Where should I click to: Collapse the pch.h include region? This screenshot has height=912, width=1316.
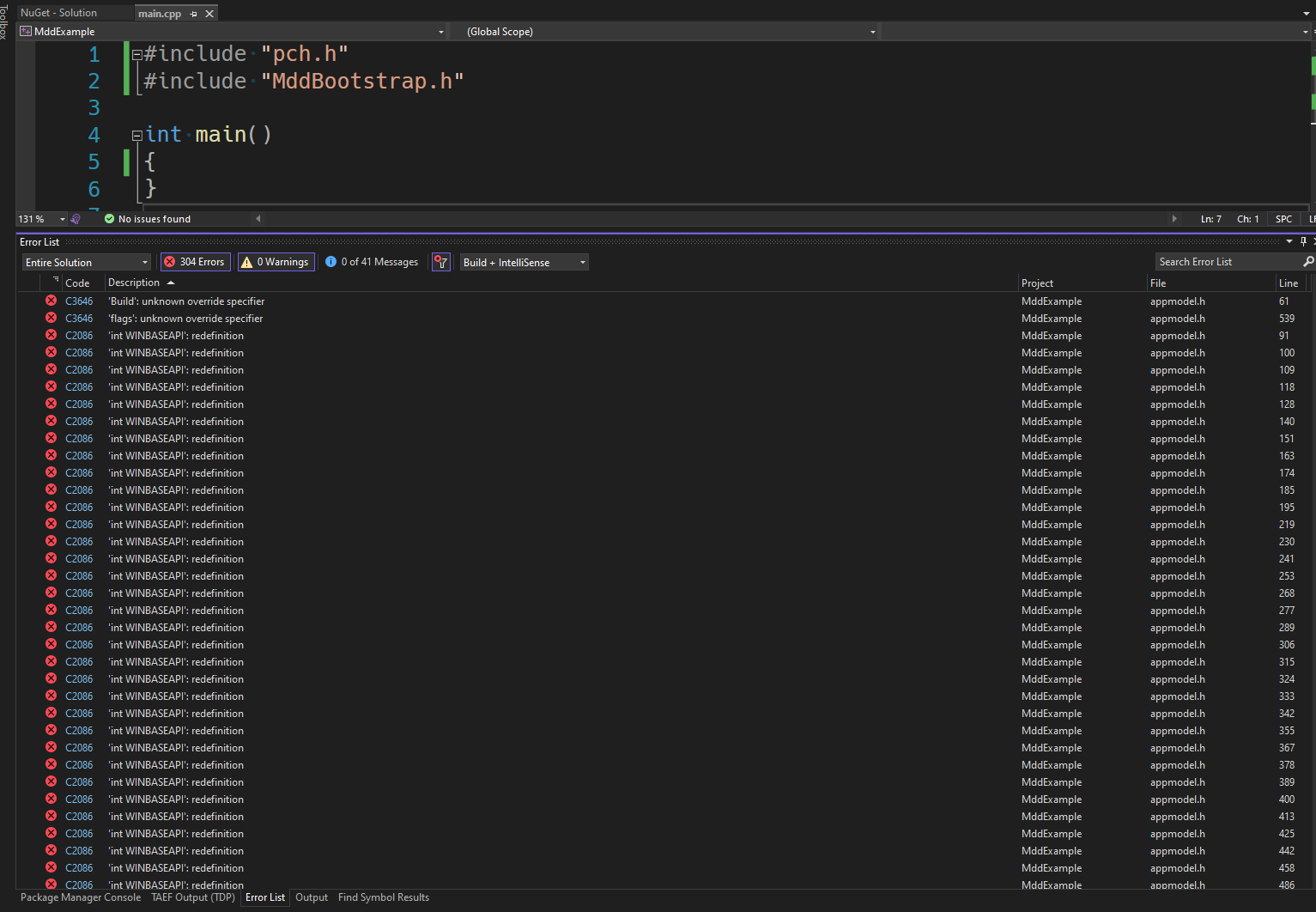[136, 53]
